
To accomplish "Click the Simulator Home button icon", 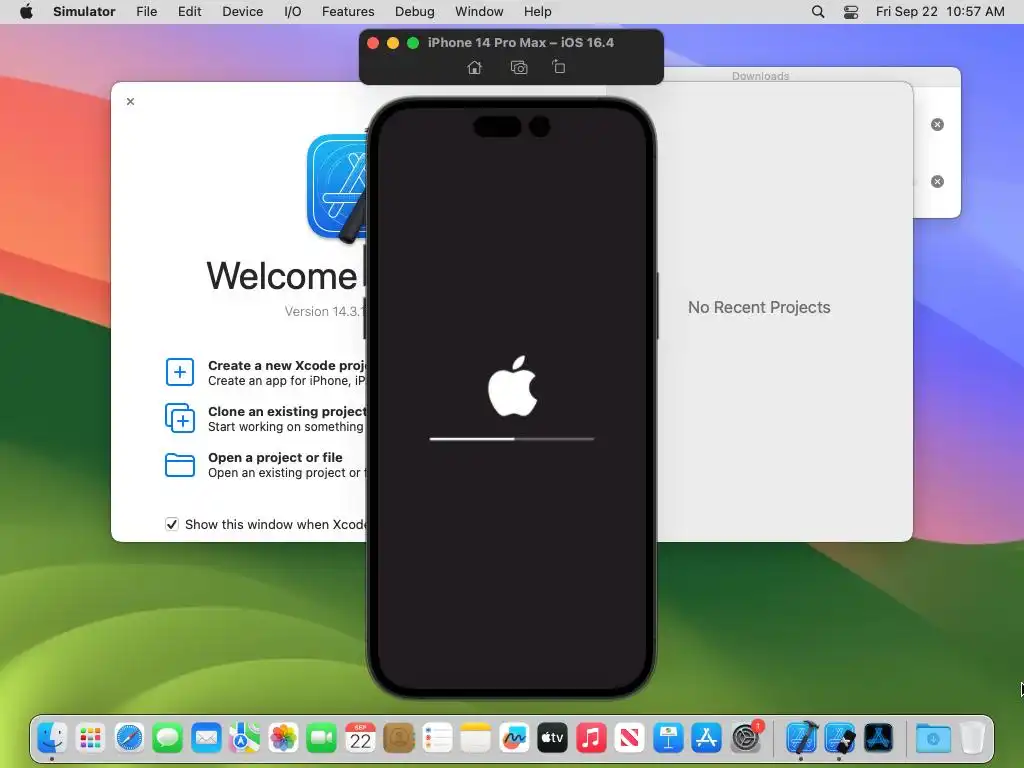I will coord(475,67).
